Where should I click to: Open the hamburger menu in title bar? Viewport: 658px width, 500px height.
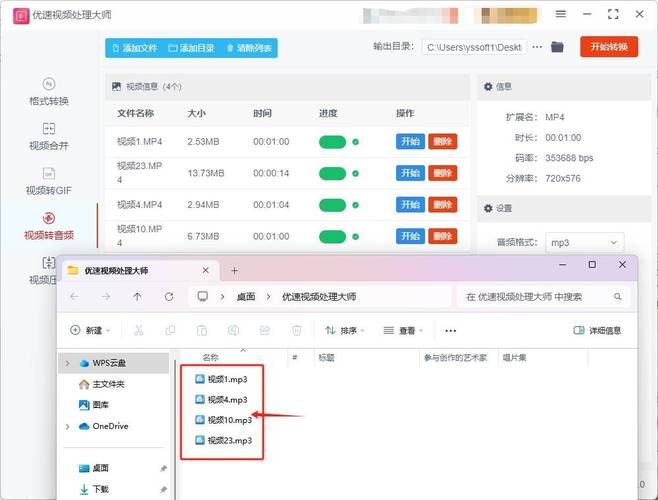pos(561,14)
